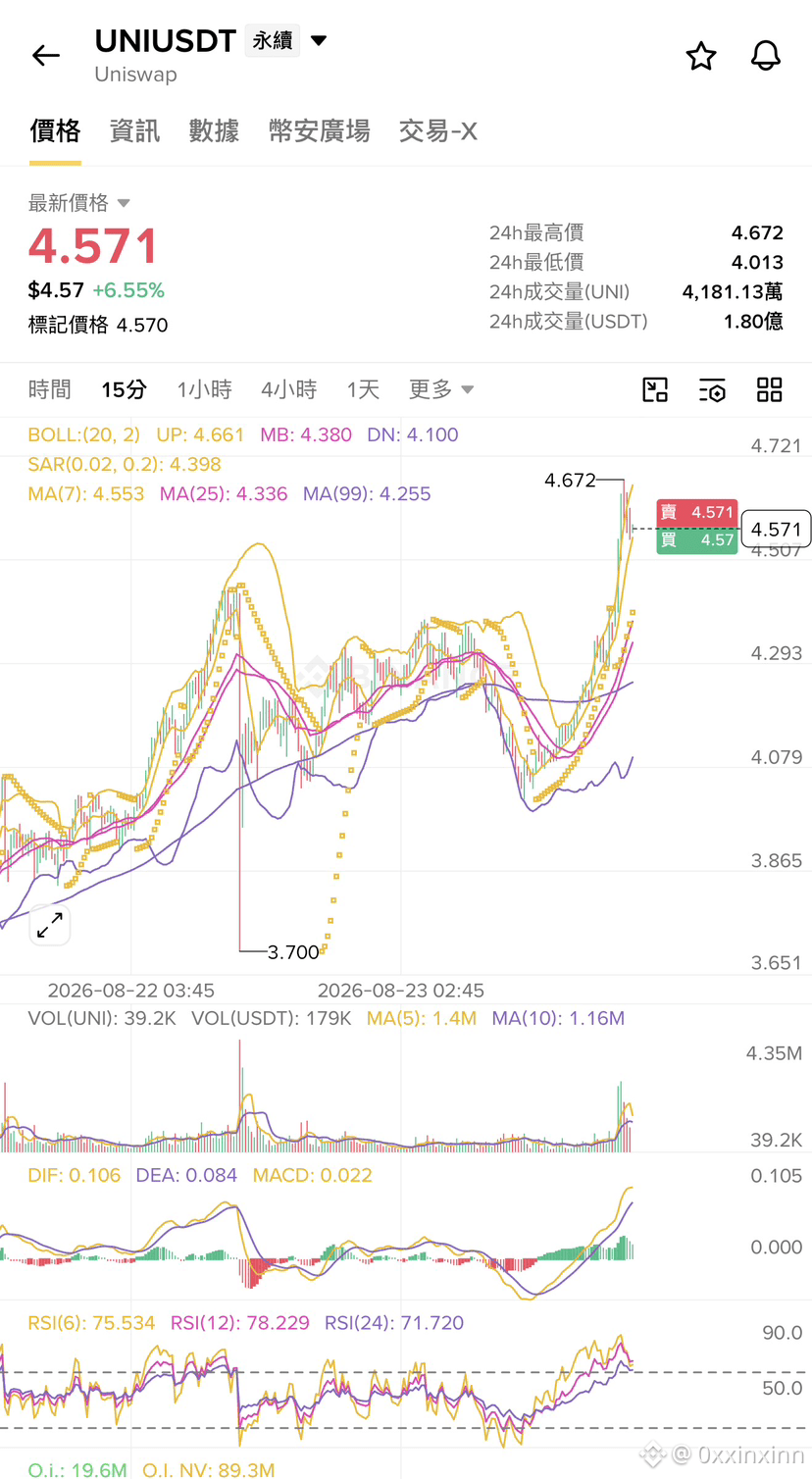Expand the latest price type dropdown
This screenshot has height=1479, width=812.
pos(124,203)
